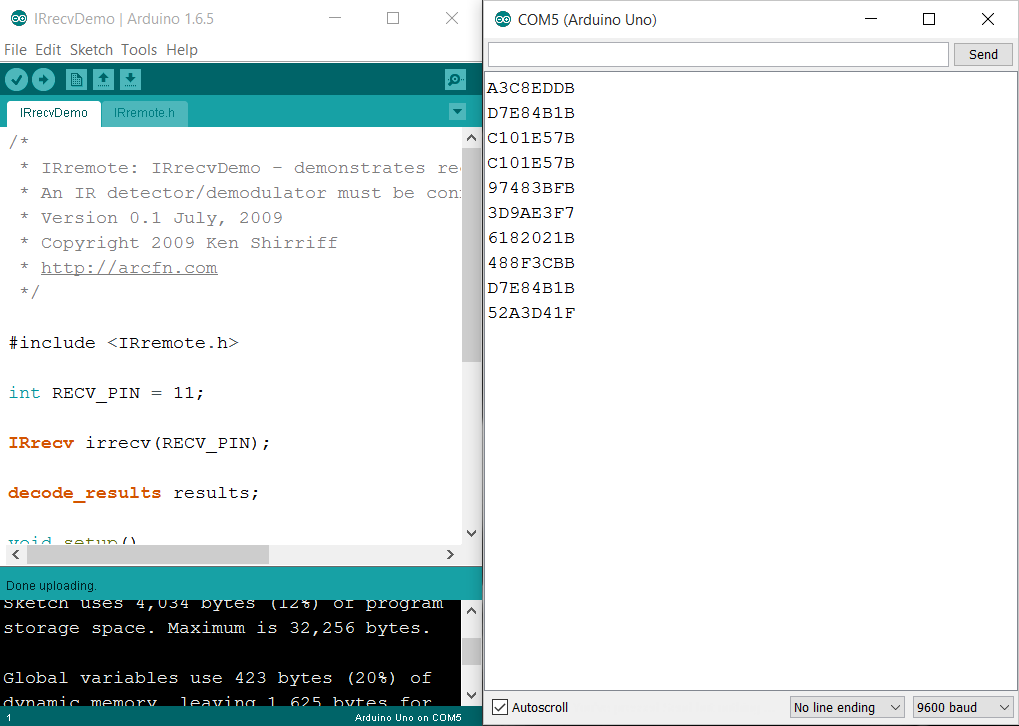Toggle the Autoscroll checkbox
Screen dimensions: 1019x726
click(500, 707)
